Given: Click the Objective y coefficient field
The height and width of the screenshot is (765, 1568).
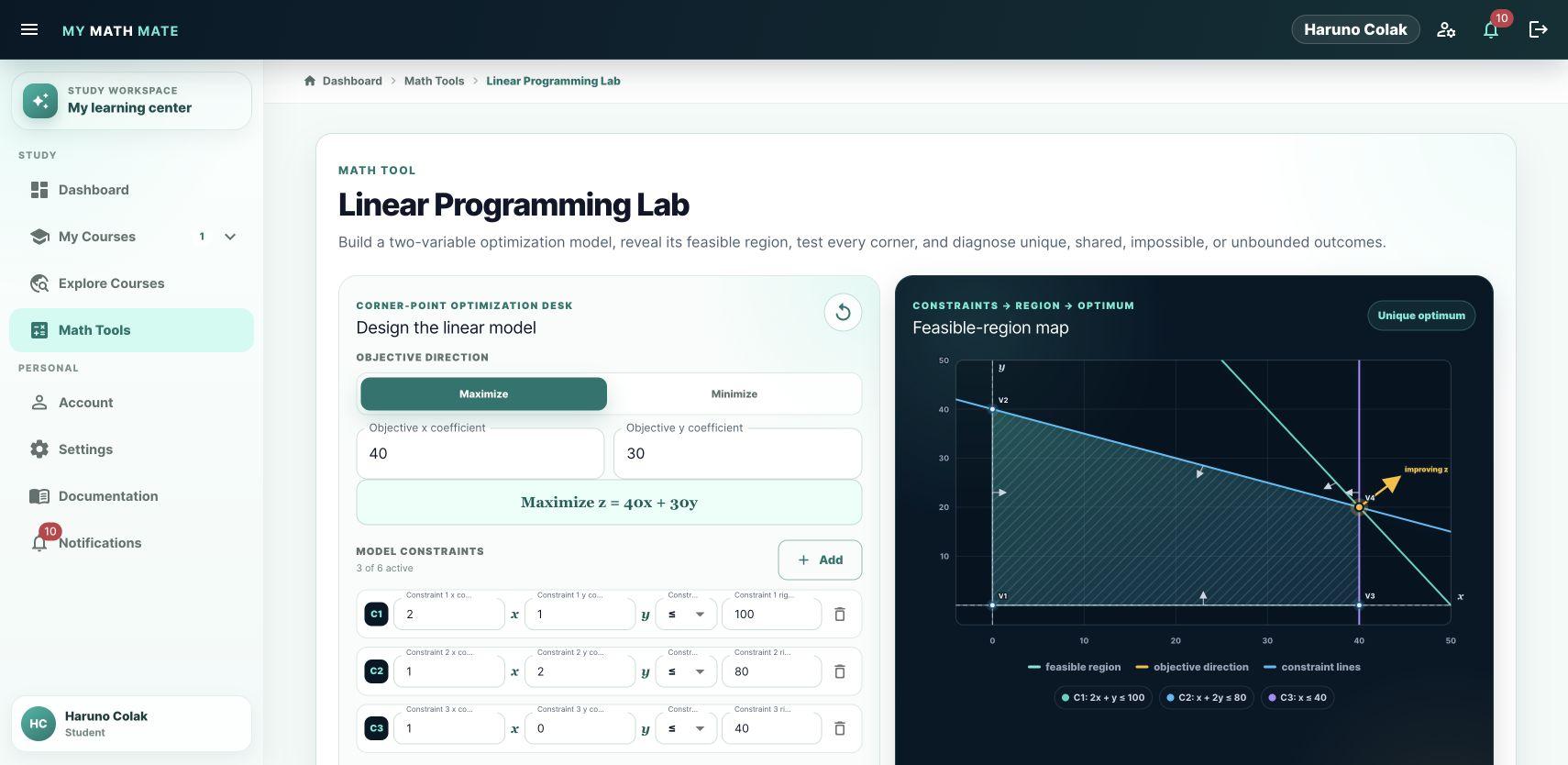Looking at the screenshot, I should click(x=737, y=453).
